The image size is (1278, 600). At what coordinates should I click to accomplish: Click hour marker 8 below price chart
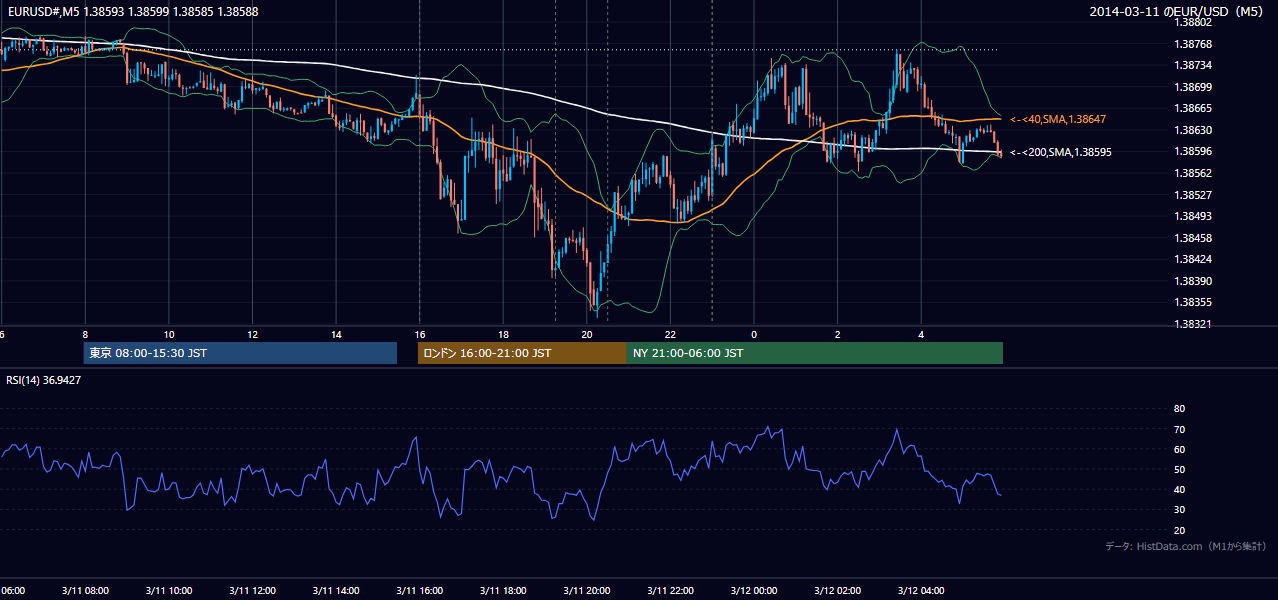[x=85, y=335]
